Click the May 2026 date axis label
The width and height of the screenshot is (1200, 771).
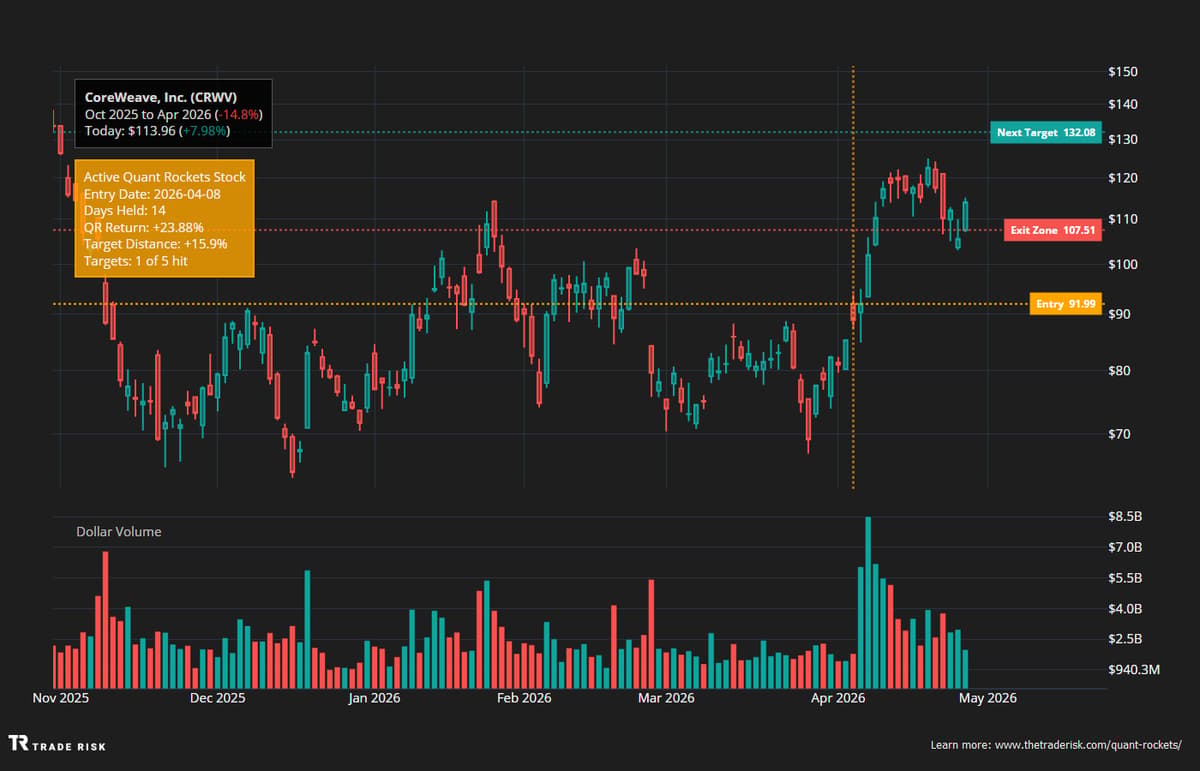[x=989, y=698]
